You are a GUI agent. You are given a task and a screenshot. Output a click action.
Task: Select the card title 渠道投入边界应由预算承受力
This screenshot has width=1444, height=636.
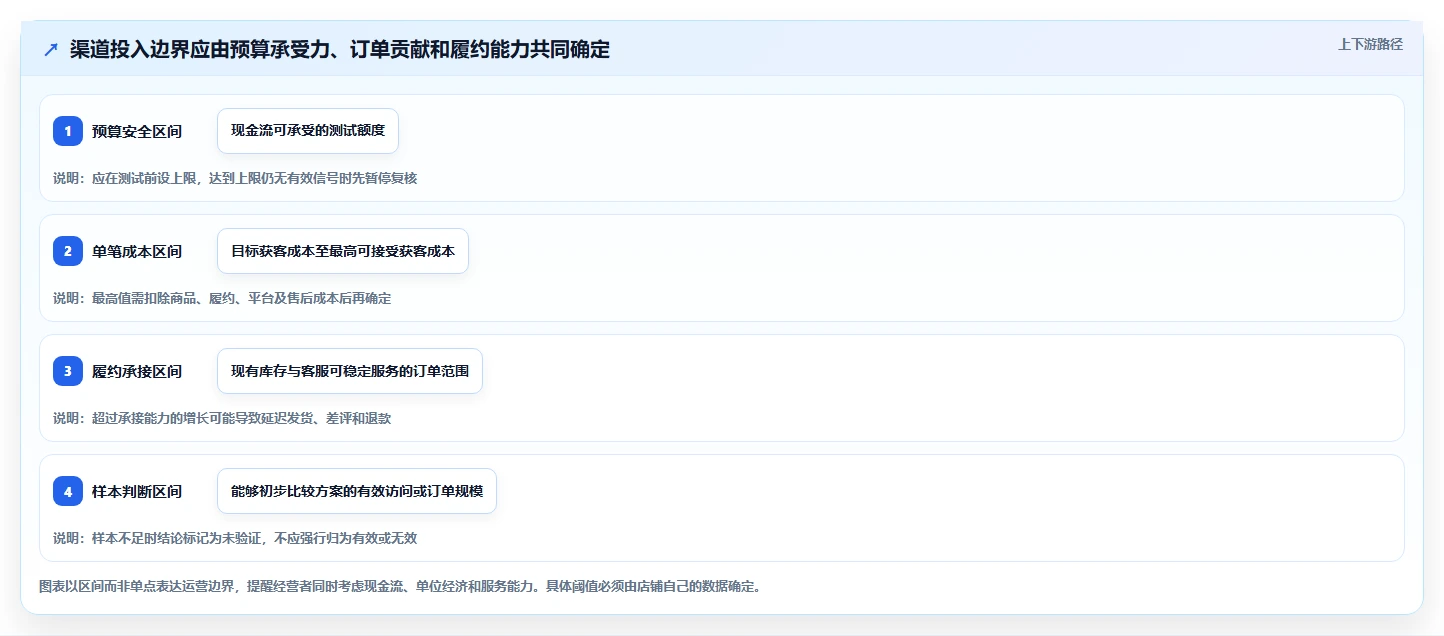340,49
